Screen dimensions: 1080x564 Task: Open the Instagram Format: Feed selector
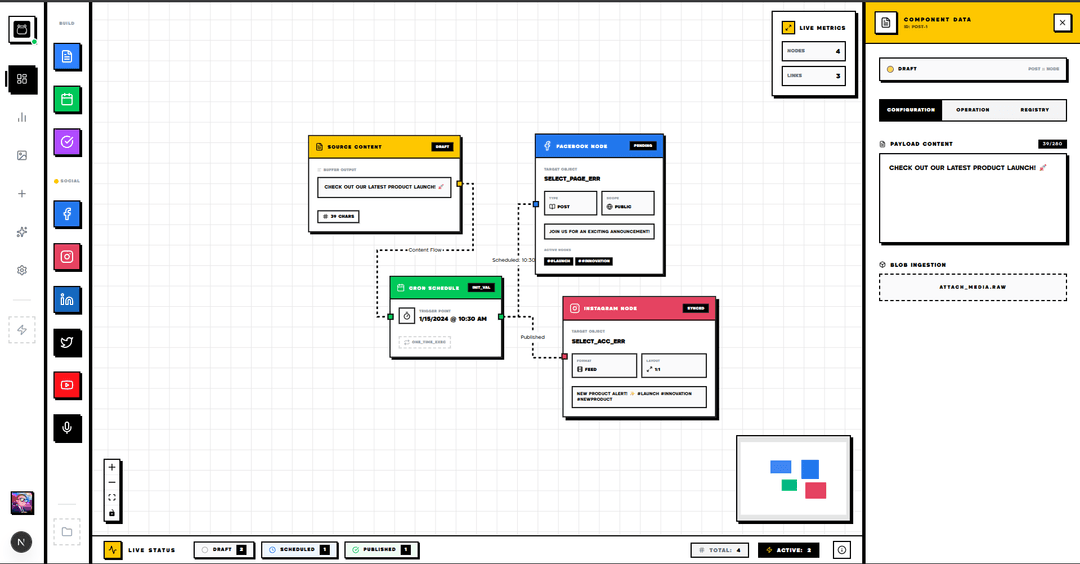coord(604,366)
